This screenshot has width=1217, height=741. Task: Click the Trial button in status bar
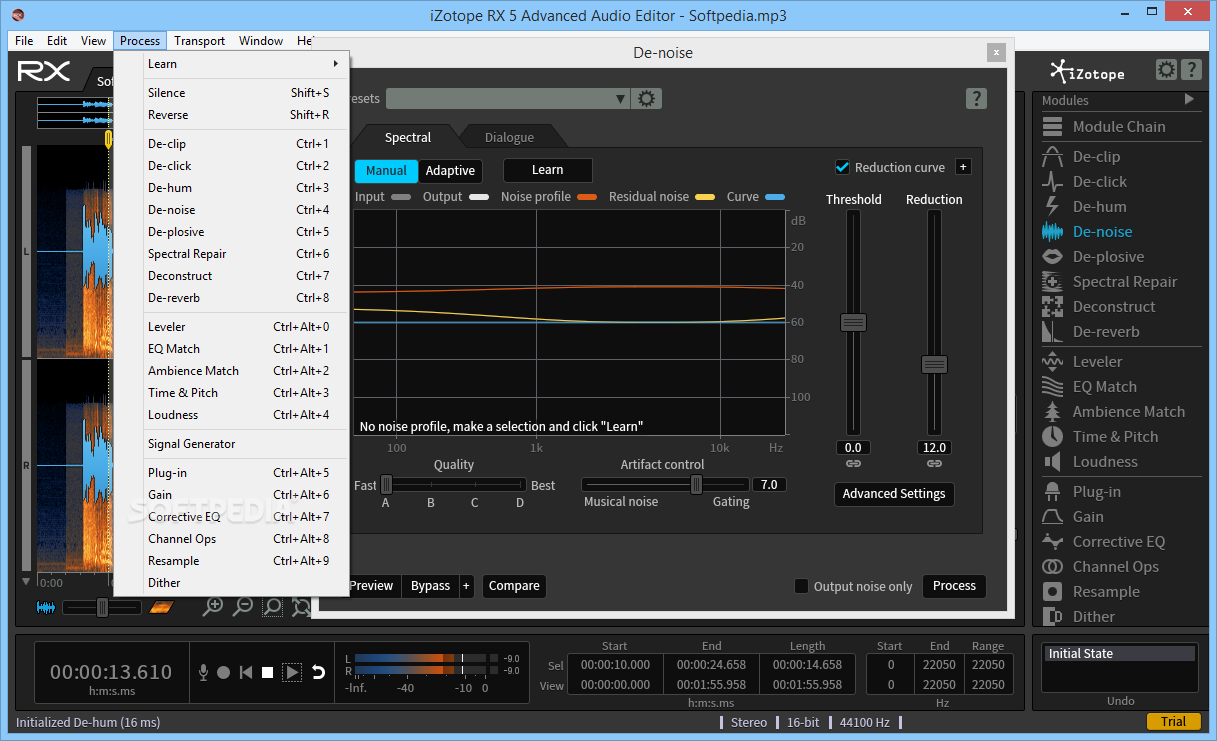(x=1173, y=722)
